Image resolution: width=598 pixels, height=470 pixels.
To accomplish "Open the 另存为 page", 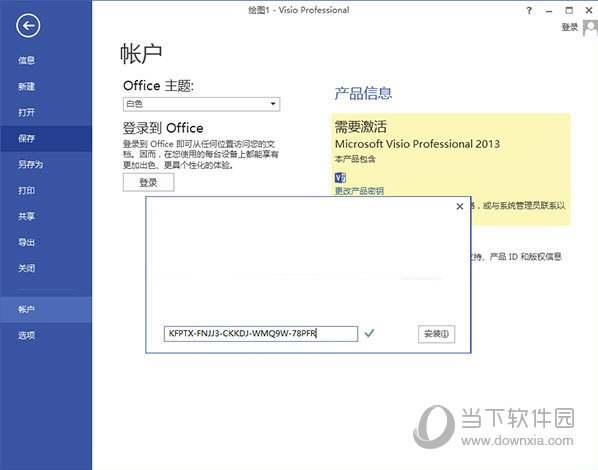I will [31, 164].
